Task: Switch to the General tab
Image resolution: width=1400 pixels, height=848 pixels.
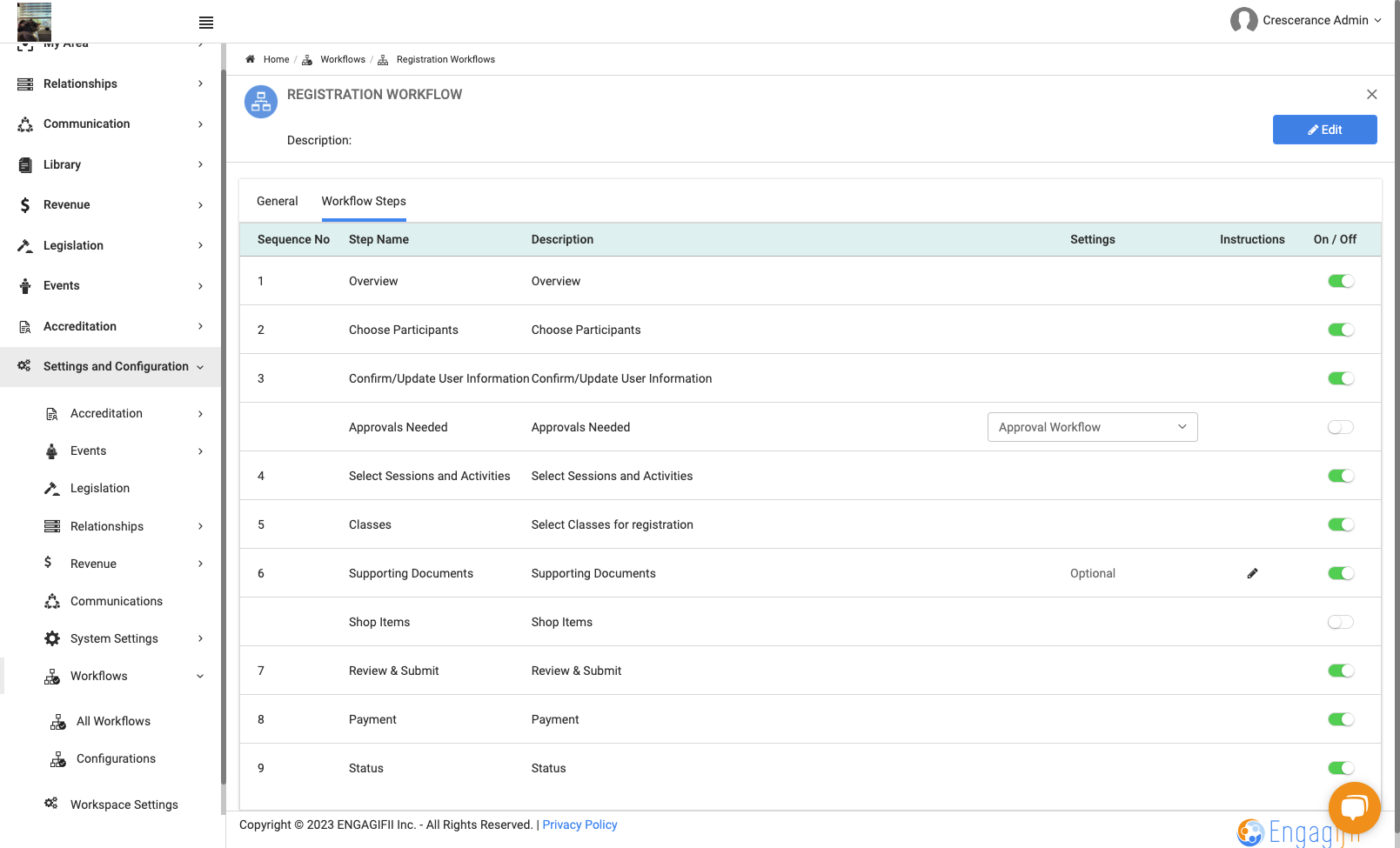Action: [278, 201]
